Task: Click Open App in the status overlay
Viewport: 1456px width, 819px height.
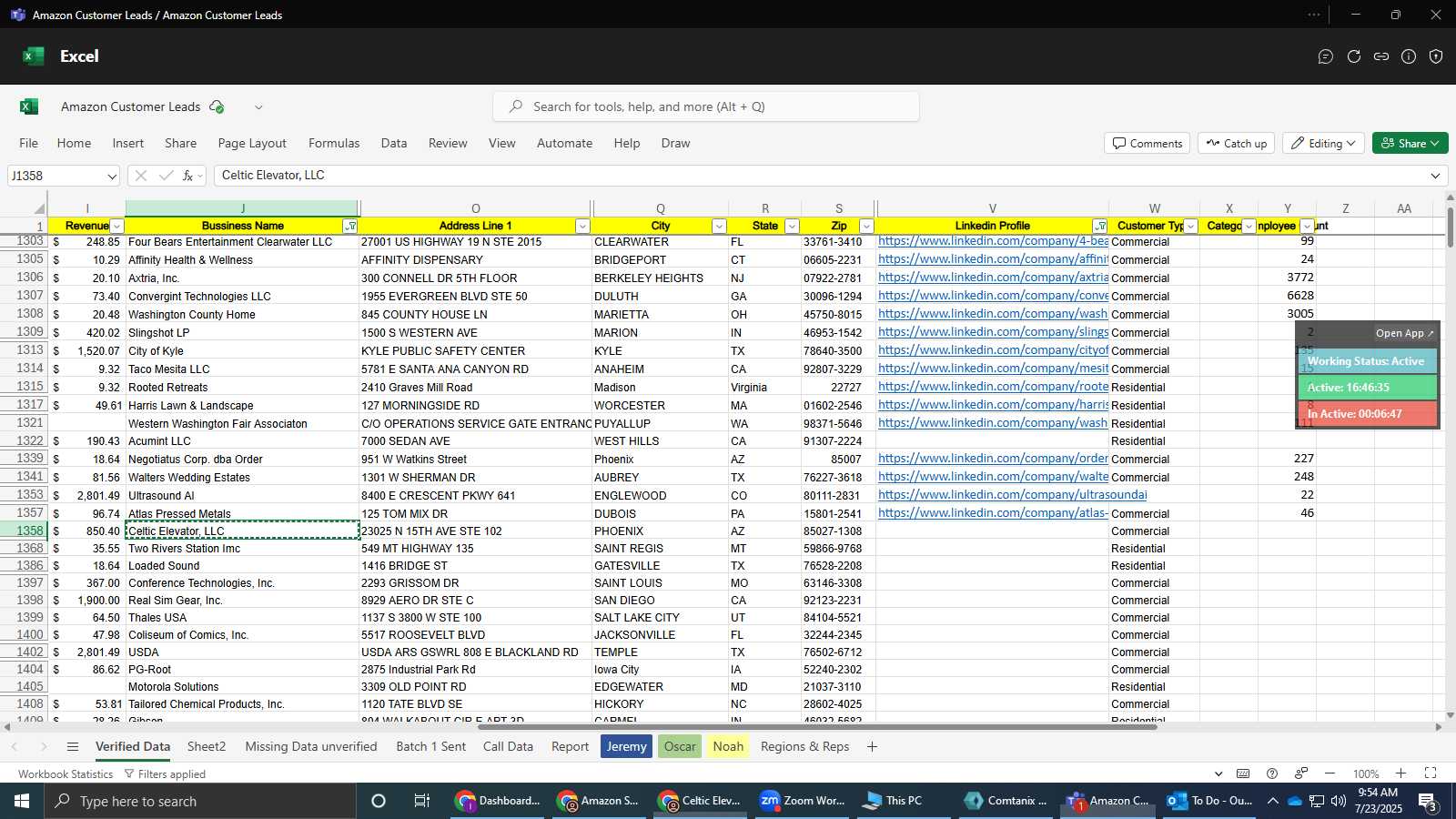Action: [1404, 334]
